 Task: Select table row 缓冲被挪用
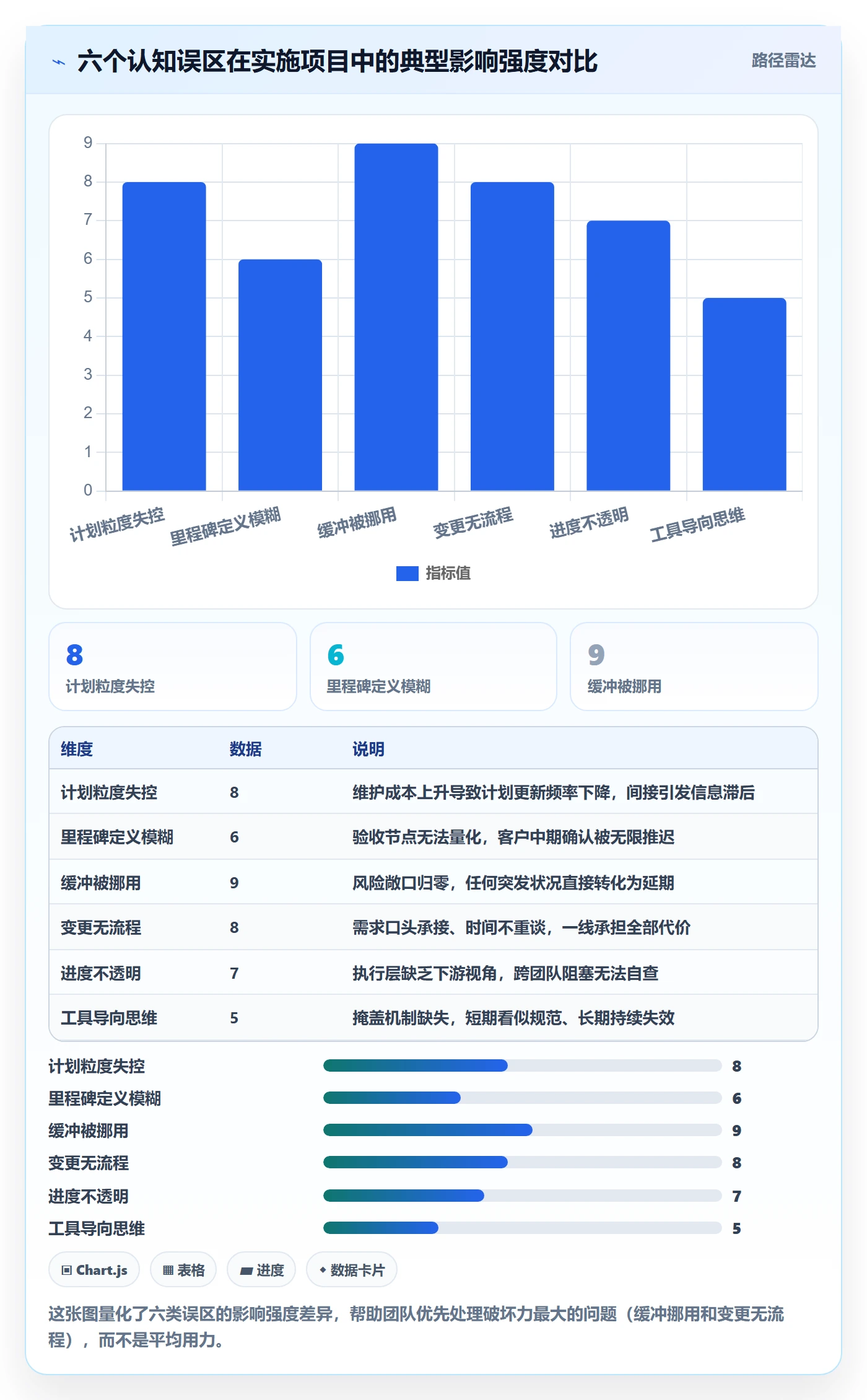point(434,882)
